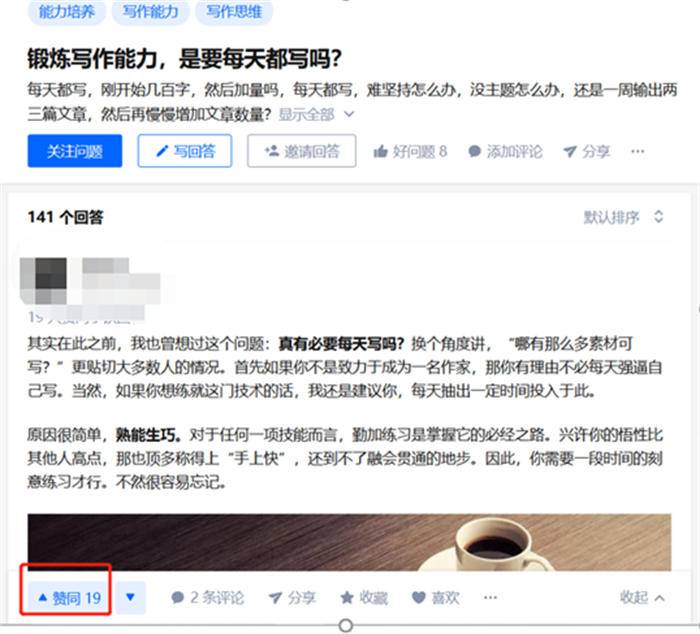Select the 能力培养 topic tag

click(67, 12)
